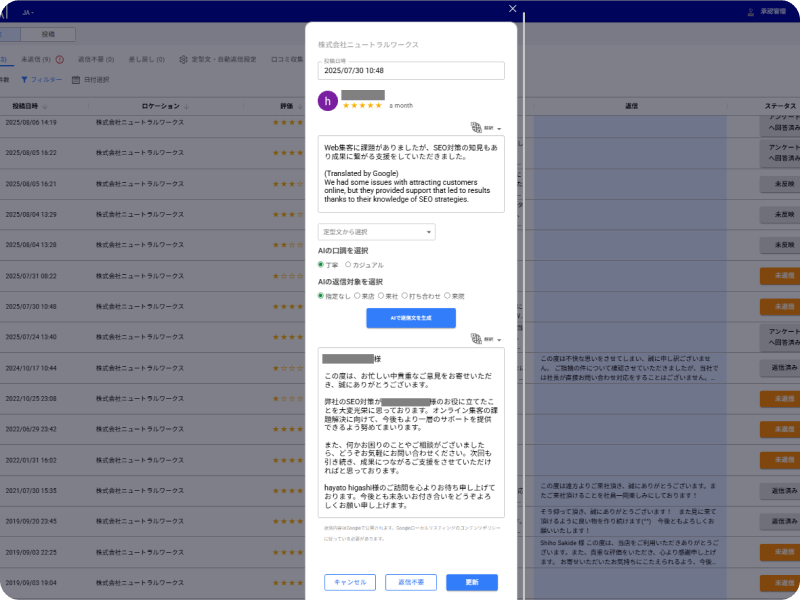Choose the 打ち合わせ reply target option
Image resolution: width=800 pixels, height=600 pixels.
click(405, 296)
